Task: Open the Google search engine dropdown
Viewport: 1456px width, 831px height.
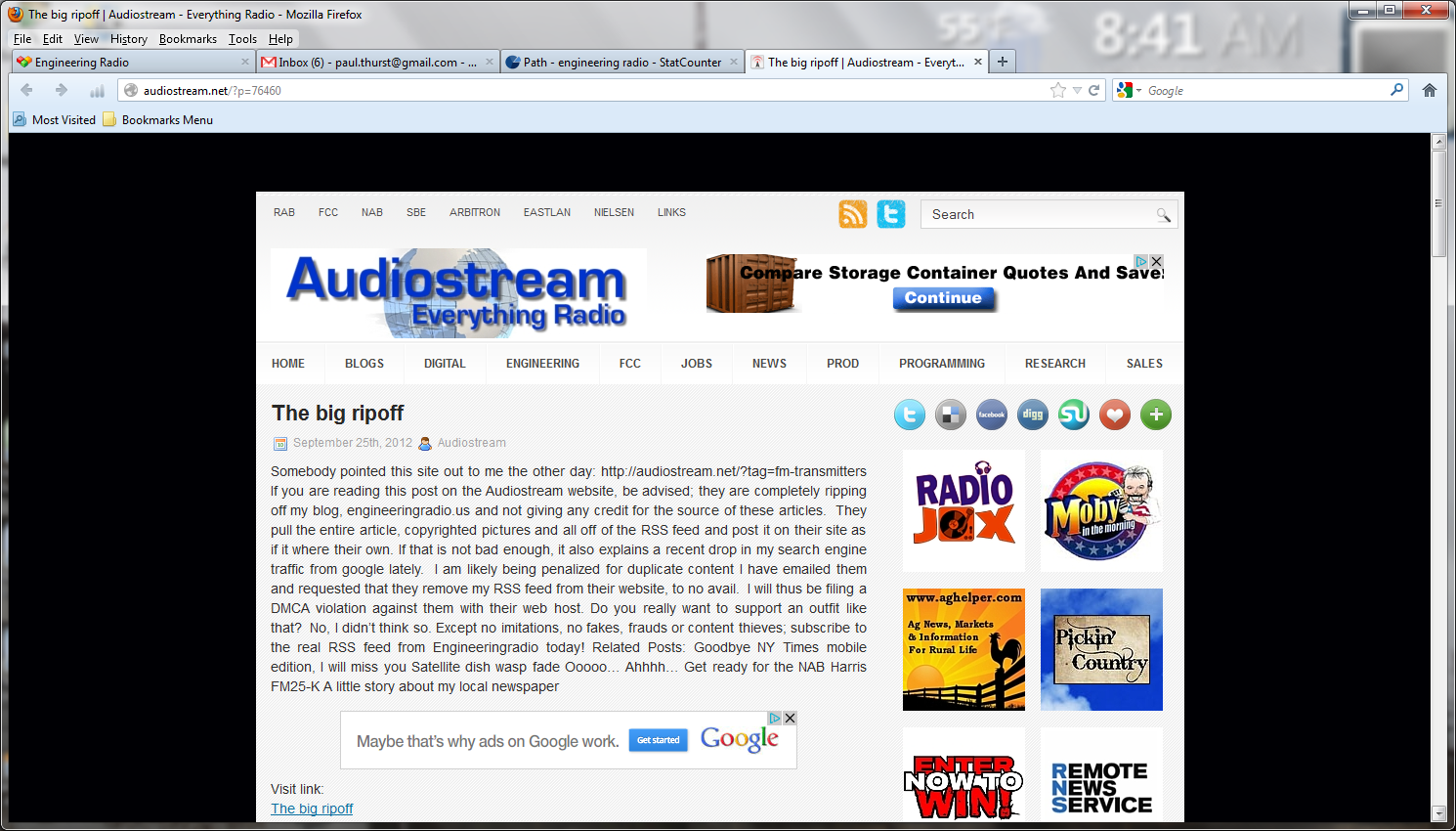Action: [x=1129, y=90]
